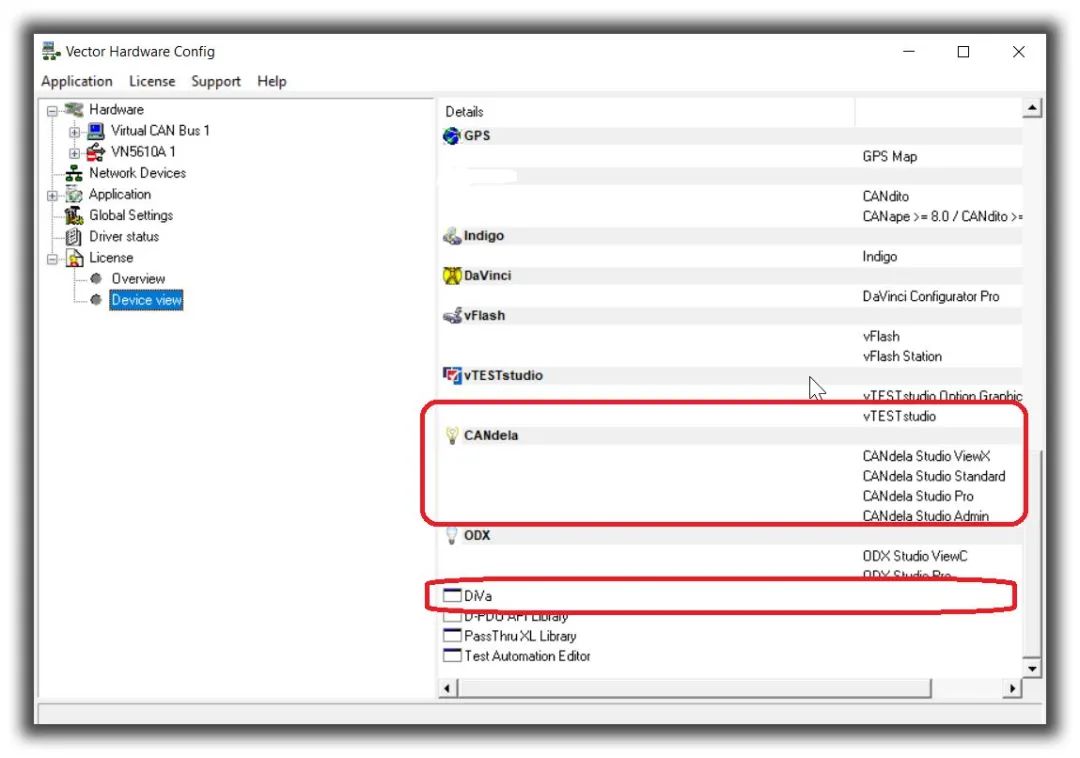
Task: Click the Test Automation Editor icon
Action: tap(452, 655)
